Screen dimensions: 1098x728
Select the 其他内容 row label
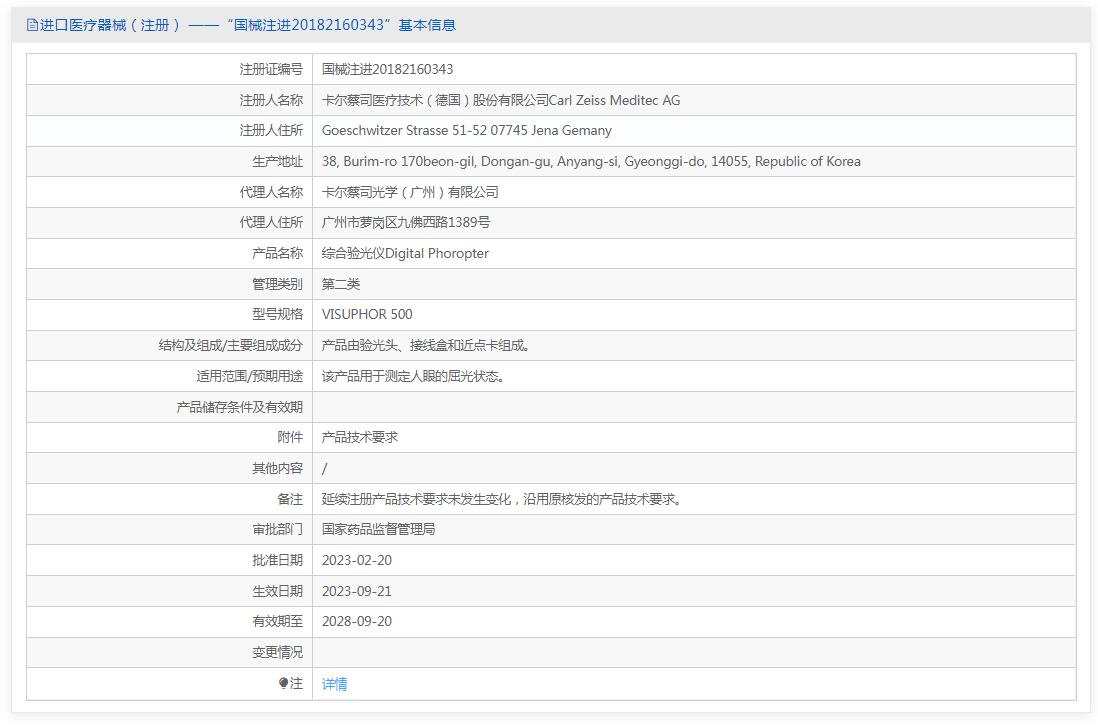[277, 468]
